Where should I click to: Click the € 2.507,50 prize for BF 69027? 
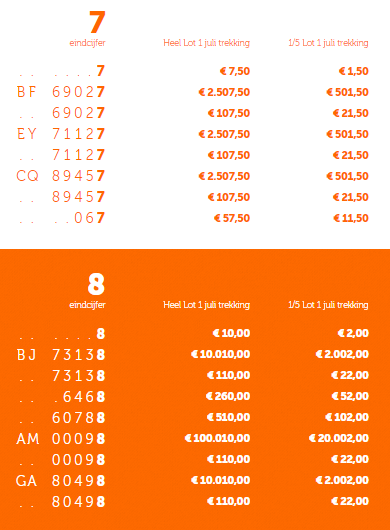coord(224,92)
